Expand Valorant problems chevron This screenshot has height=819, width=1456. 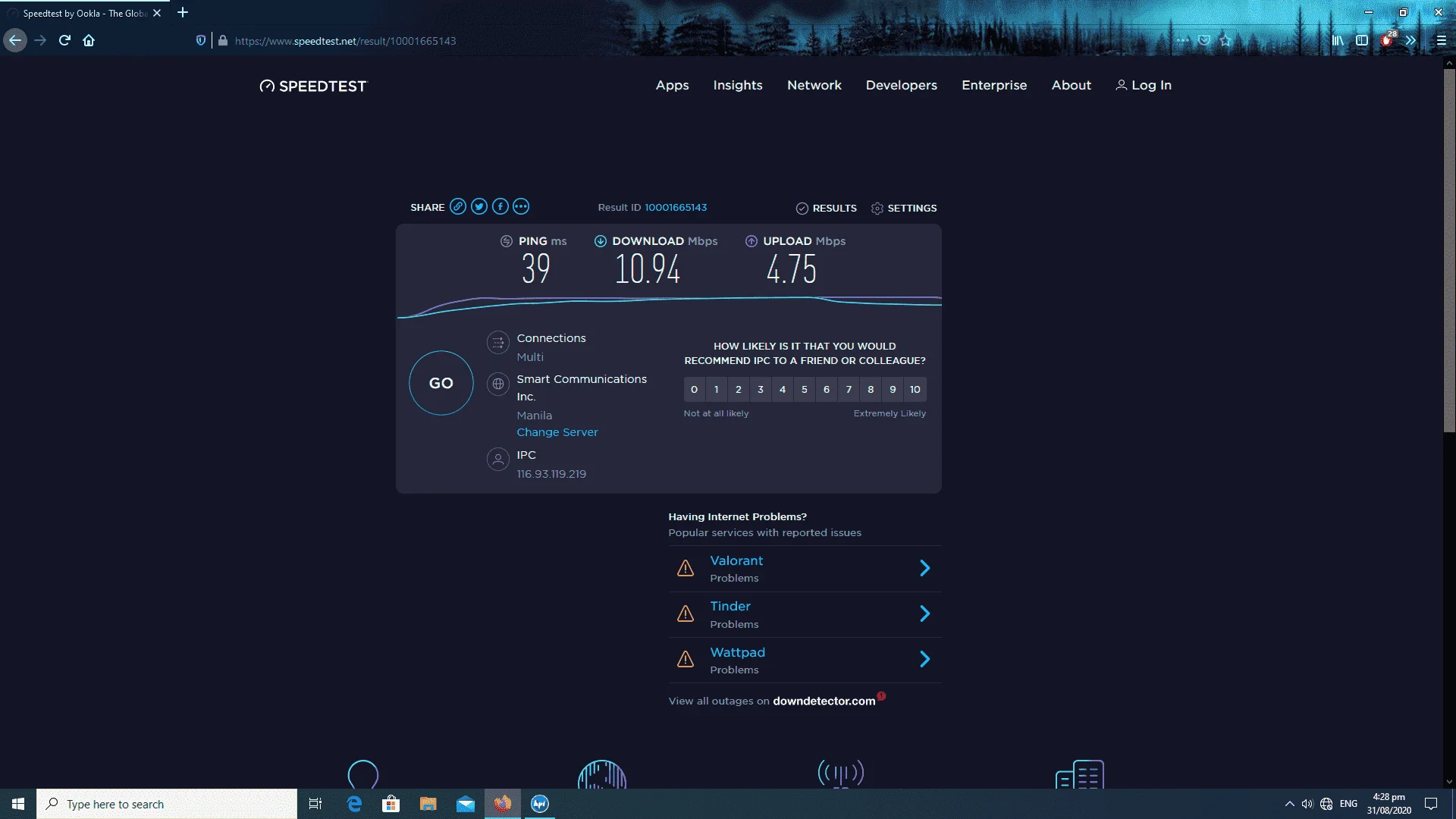coord(924,568)
